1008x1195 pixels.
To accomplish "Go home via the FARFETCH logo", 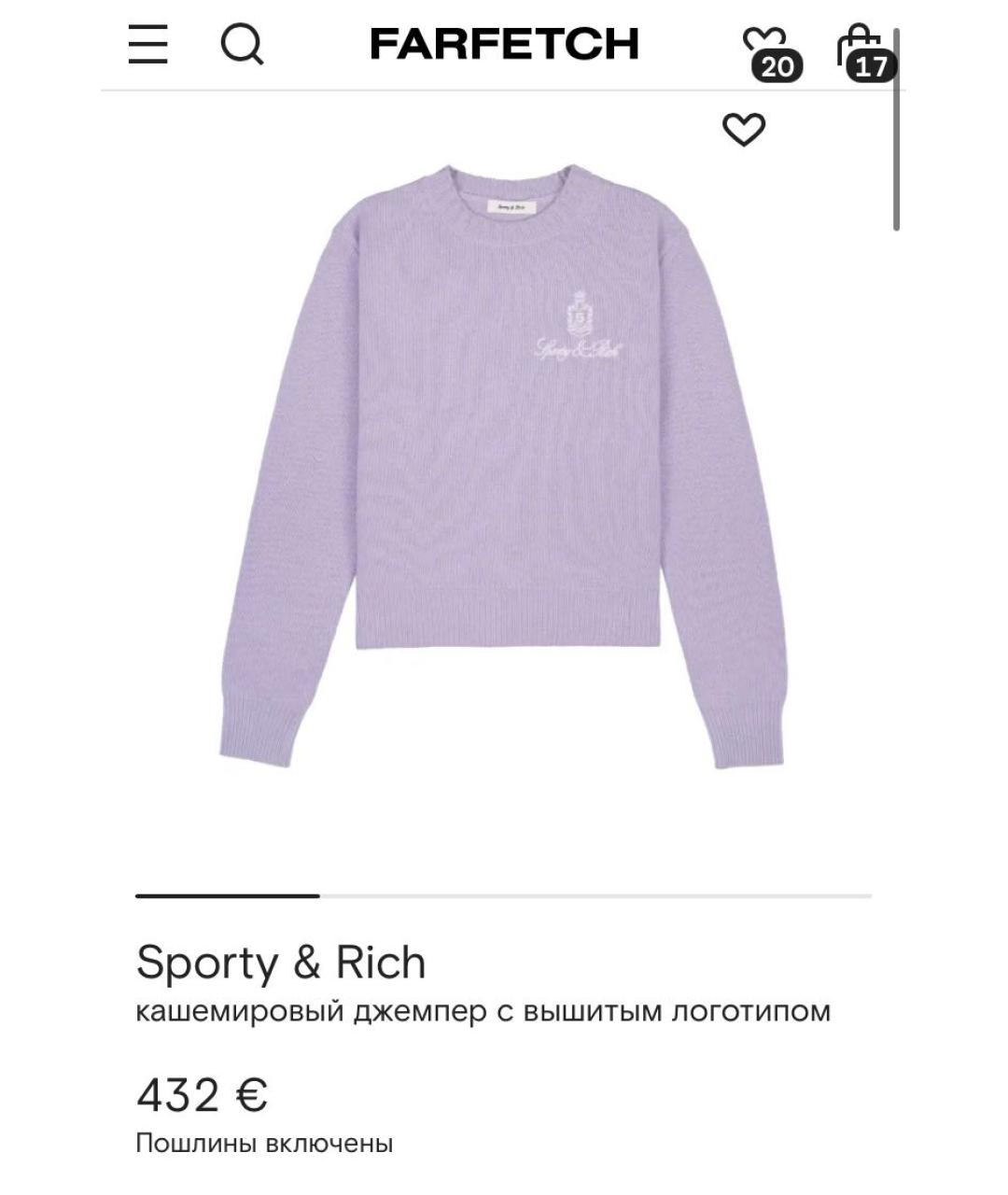I will (505, 44).
